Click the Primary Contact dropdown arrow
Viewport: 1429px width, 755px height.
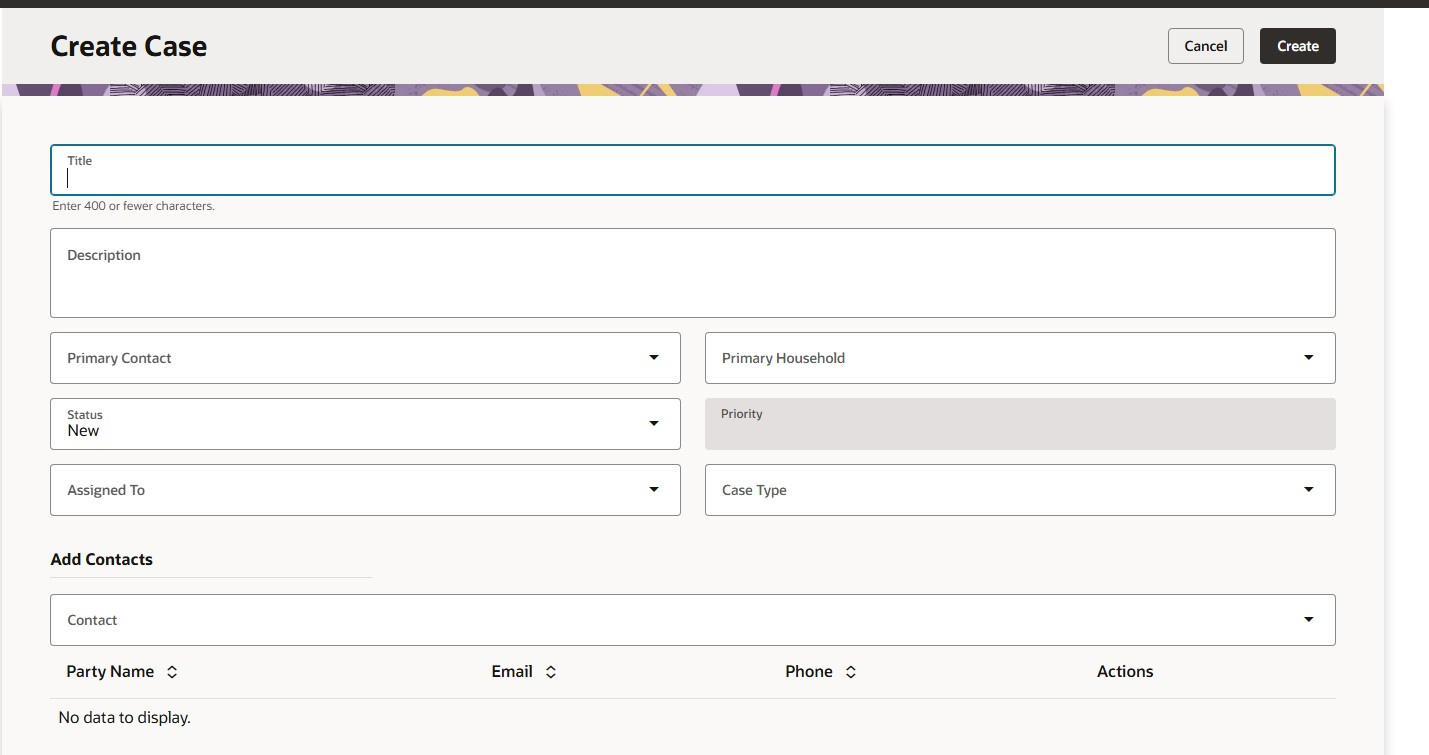654,357
